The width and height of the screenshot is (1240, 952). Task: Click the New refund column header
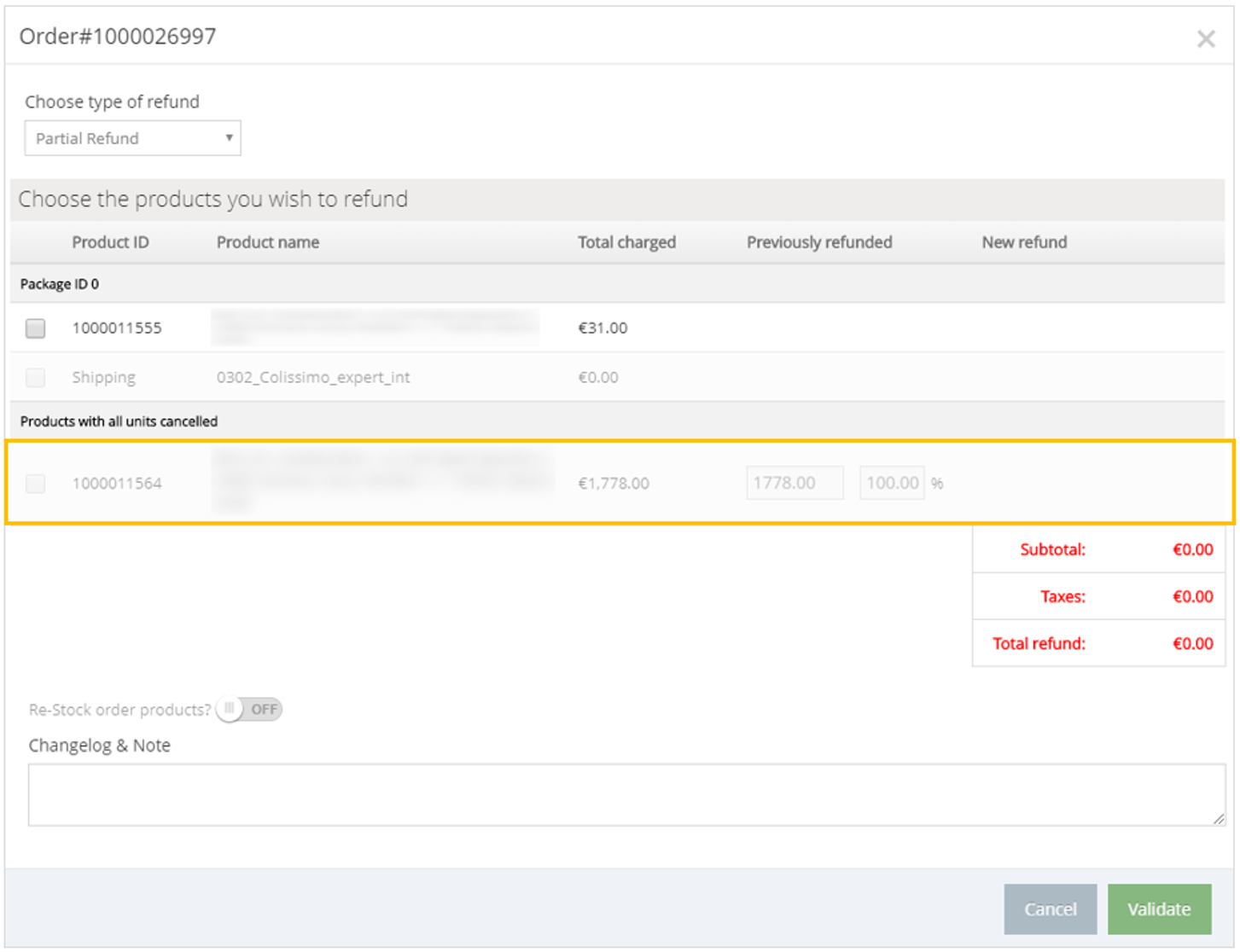(x=1023, y=242)
